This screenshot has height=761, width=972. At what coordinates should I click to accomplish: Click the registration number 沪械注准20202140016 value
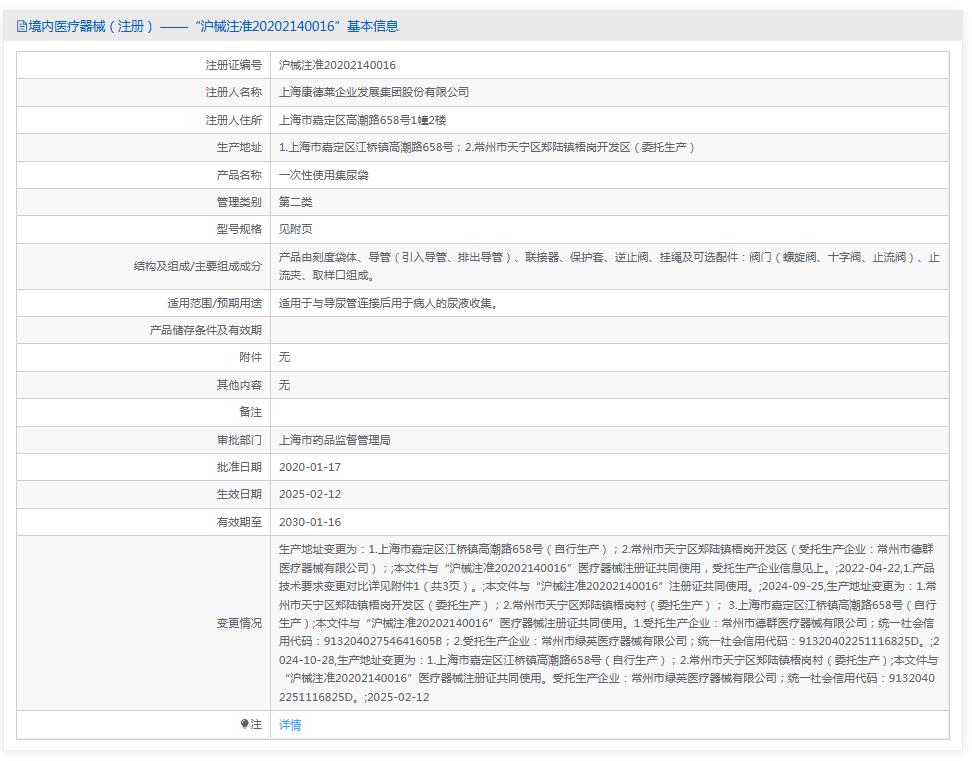tap(336, 64)
